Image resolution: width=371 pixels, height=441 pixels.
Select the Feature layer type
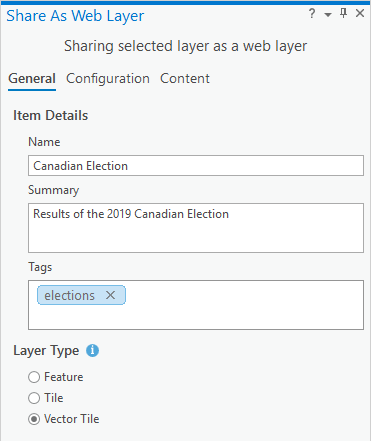tap(34, 377)
